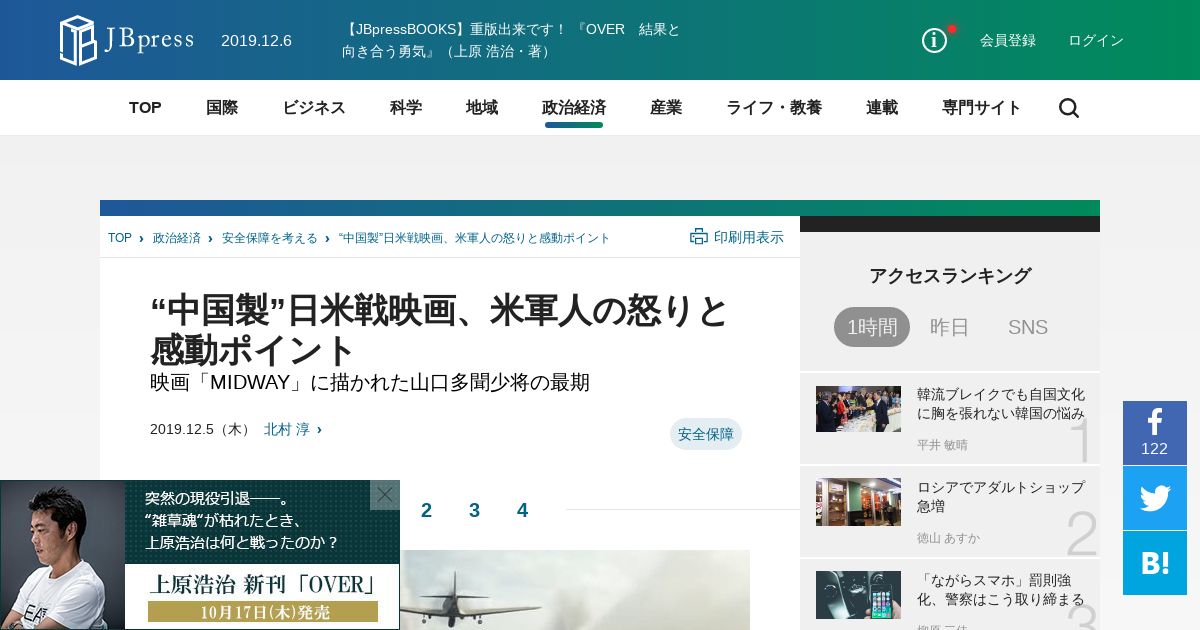Go to 政治経済 breadcrumb link
1200x630 pixels.
[x=177, y=238]
